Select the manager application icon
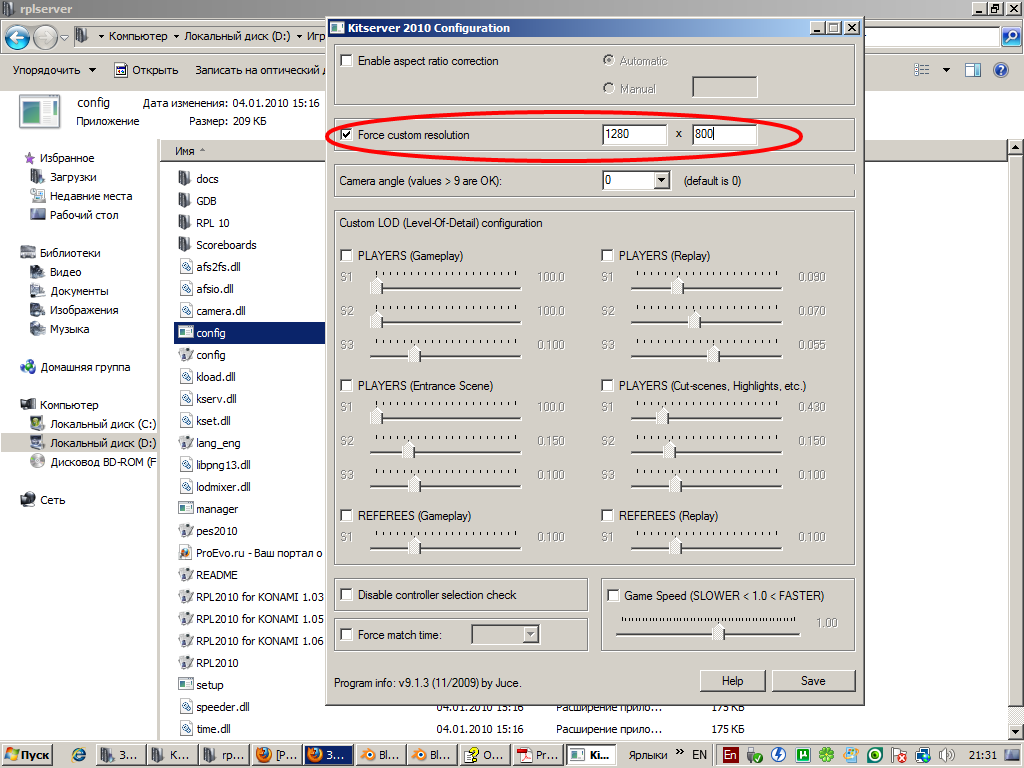 185,508
